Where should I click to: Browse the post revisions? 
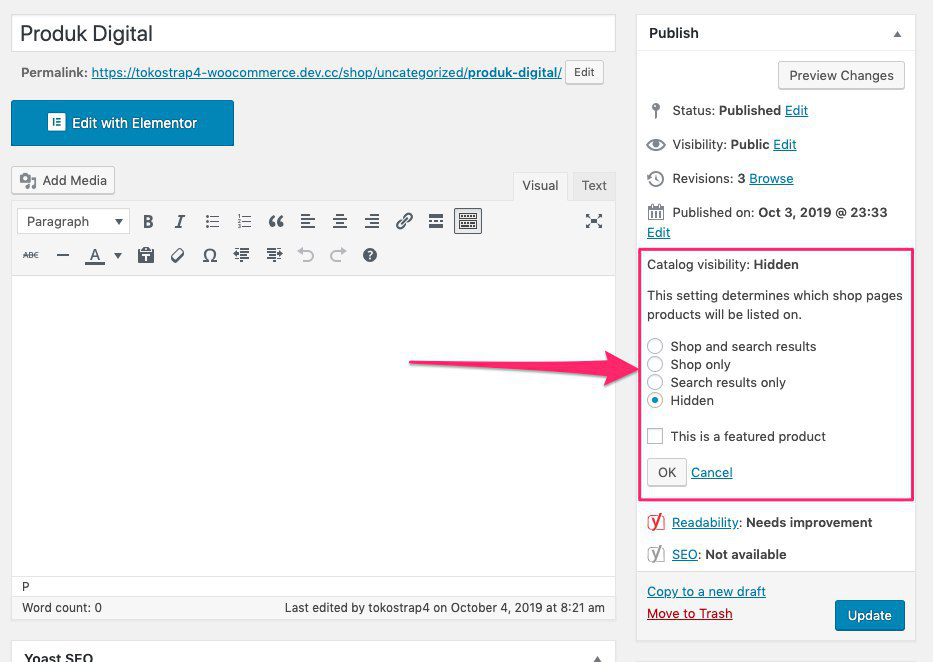pos(771,178)
